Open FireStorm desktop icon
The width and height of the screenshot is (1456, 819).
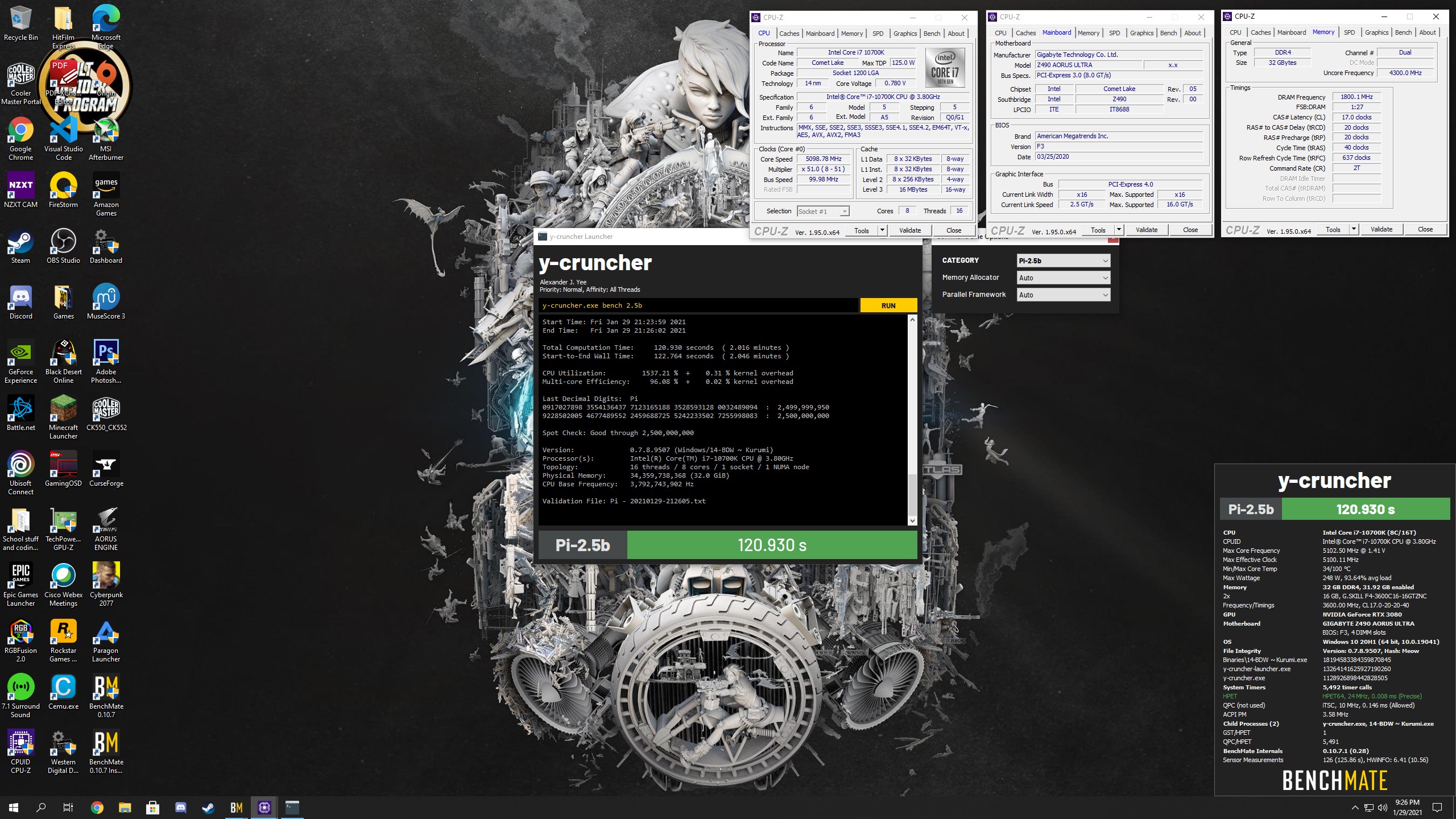tap(63, 190)
